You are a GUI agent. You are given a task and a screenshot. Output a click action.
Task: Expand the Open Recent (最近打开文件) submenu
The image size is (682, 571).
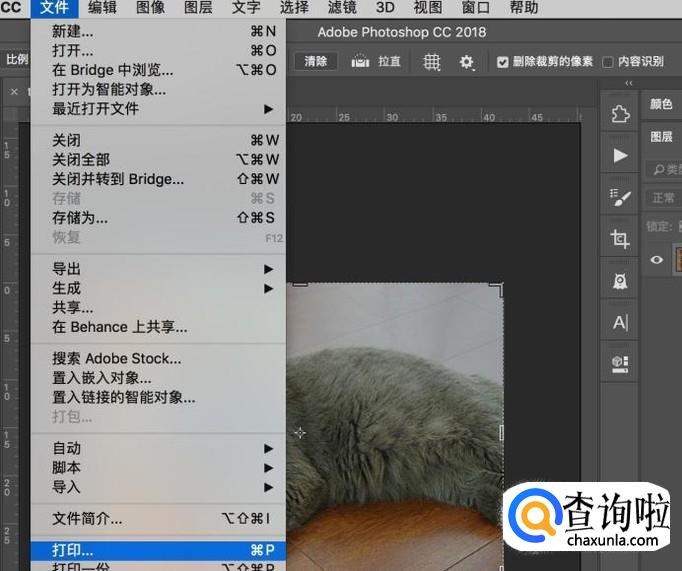click(95, 108)
